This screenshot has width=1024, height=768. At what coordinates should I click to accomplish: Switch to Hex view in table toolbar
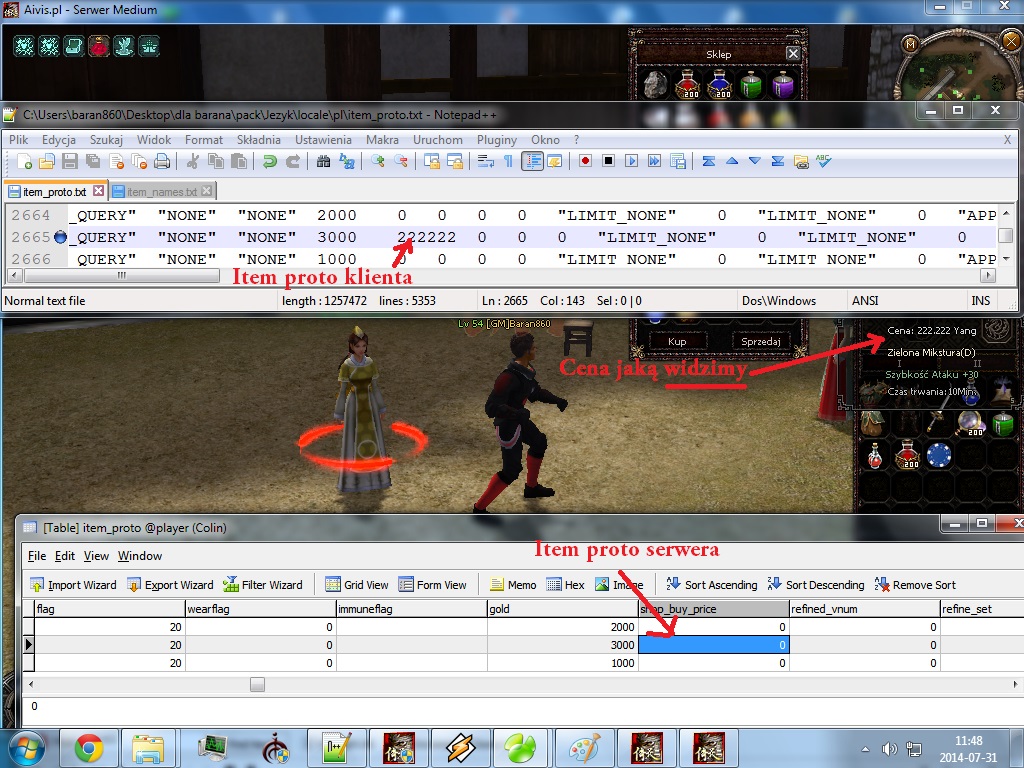click(x=565, y=584)
